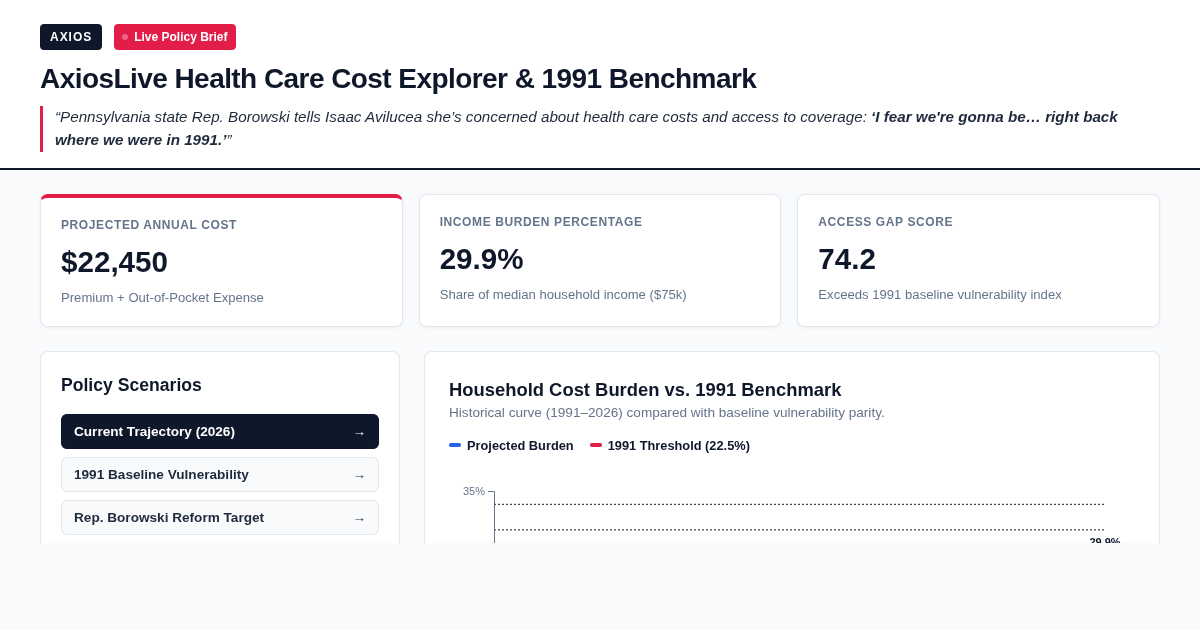Viewport: 1200px width, 630px height.
Task: Open the Access Gap Score card
Action: click(x=978, y=261)
